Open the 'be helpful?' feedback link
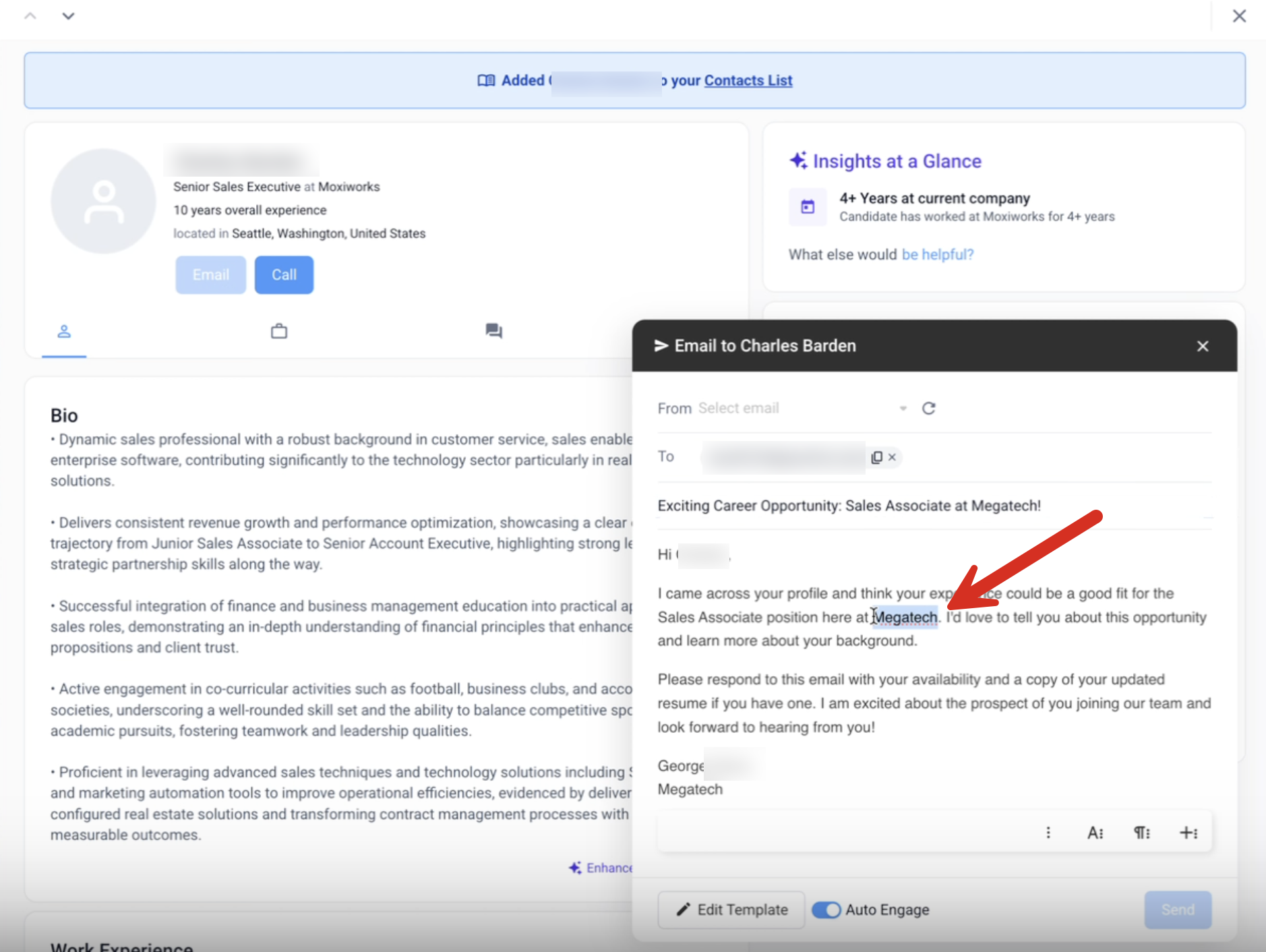Screen dimensions: 1266x952 tap(938, 254)
